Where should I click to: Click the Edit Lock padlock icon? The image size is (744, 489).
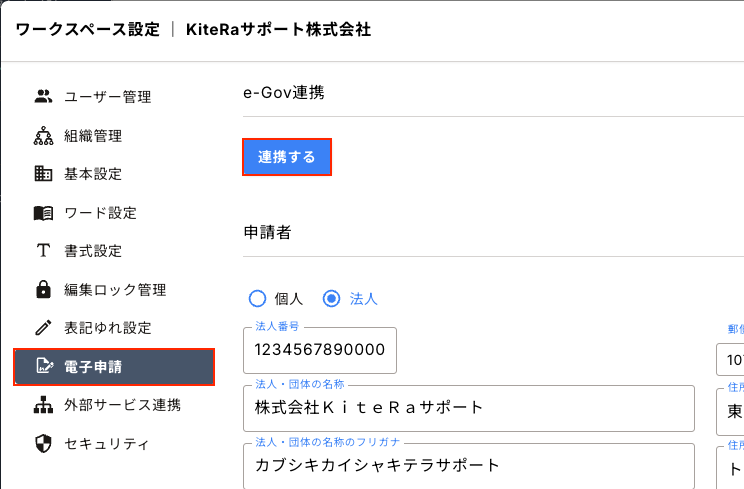coord(43,290)
